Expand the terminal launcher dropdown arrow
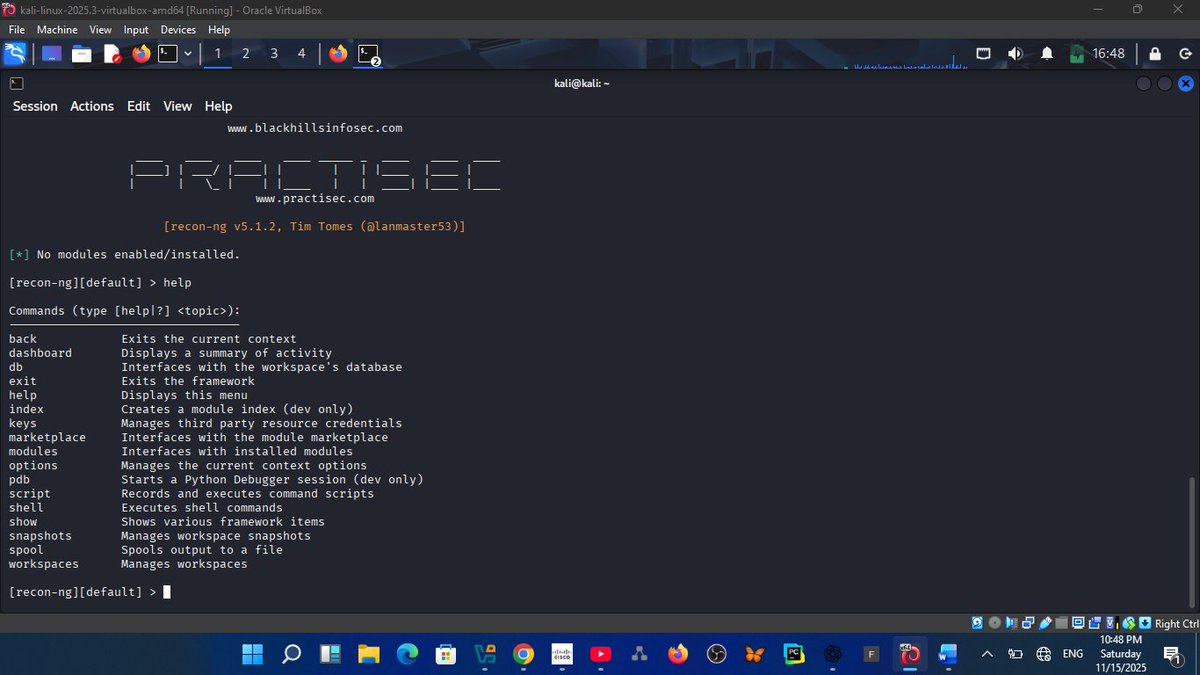Viewport: 1200px width, 675px height. tap(188, 54)
